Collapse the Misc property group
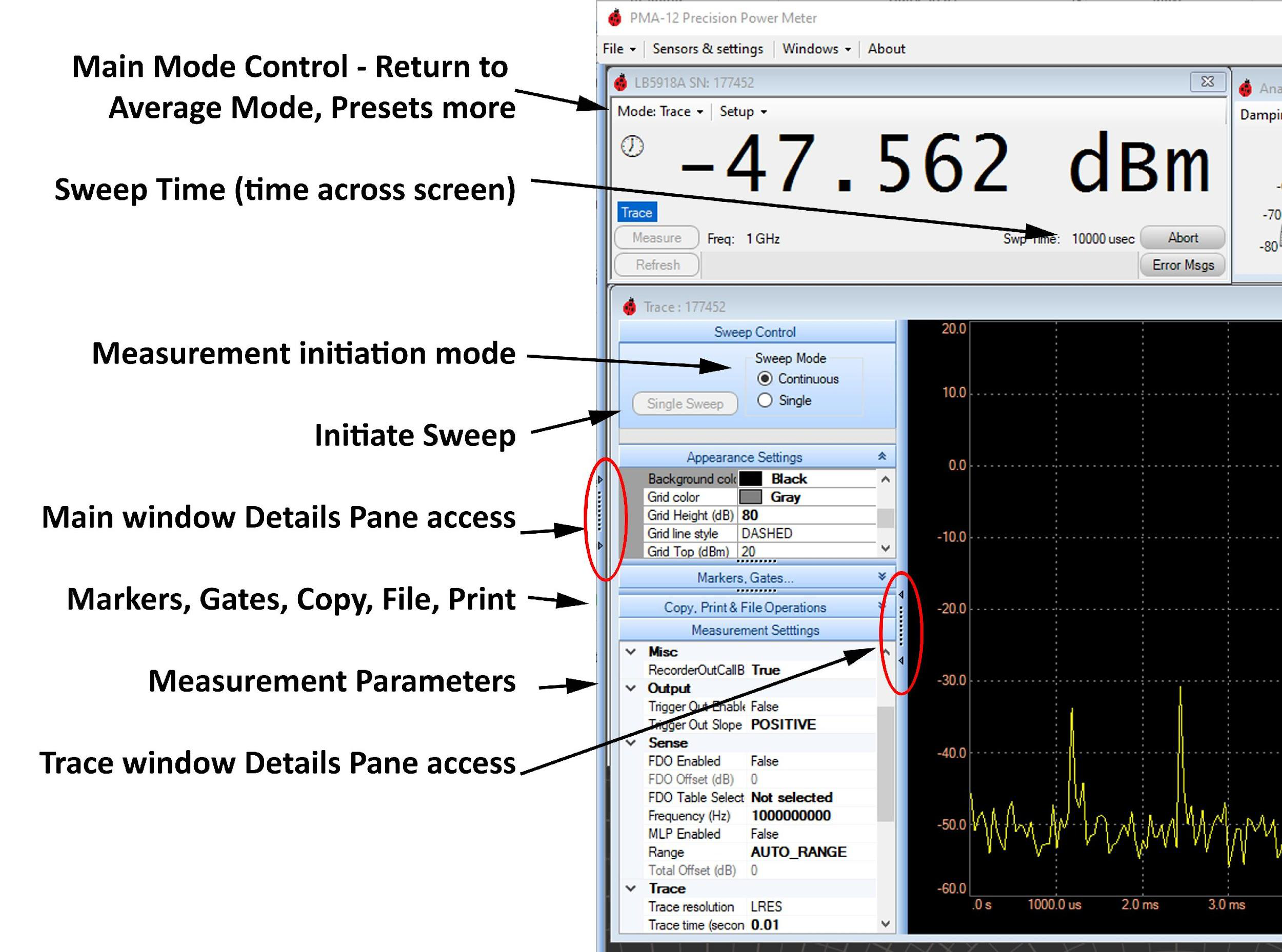1282x952 pixels. click(x=631, y=652)
